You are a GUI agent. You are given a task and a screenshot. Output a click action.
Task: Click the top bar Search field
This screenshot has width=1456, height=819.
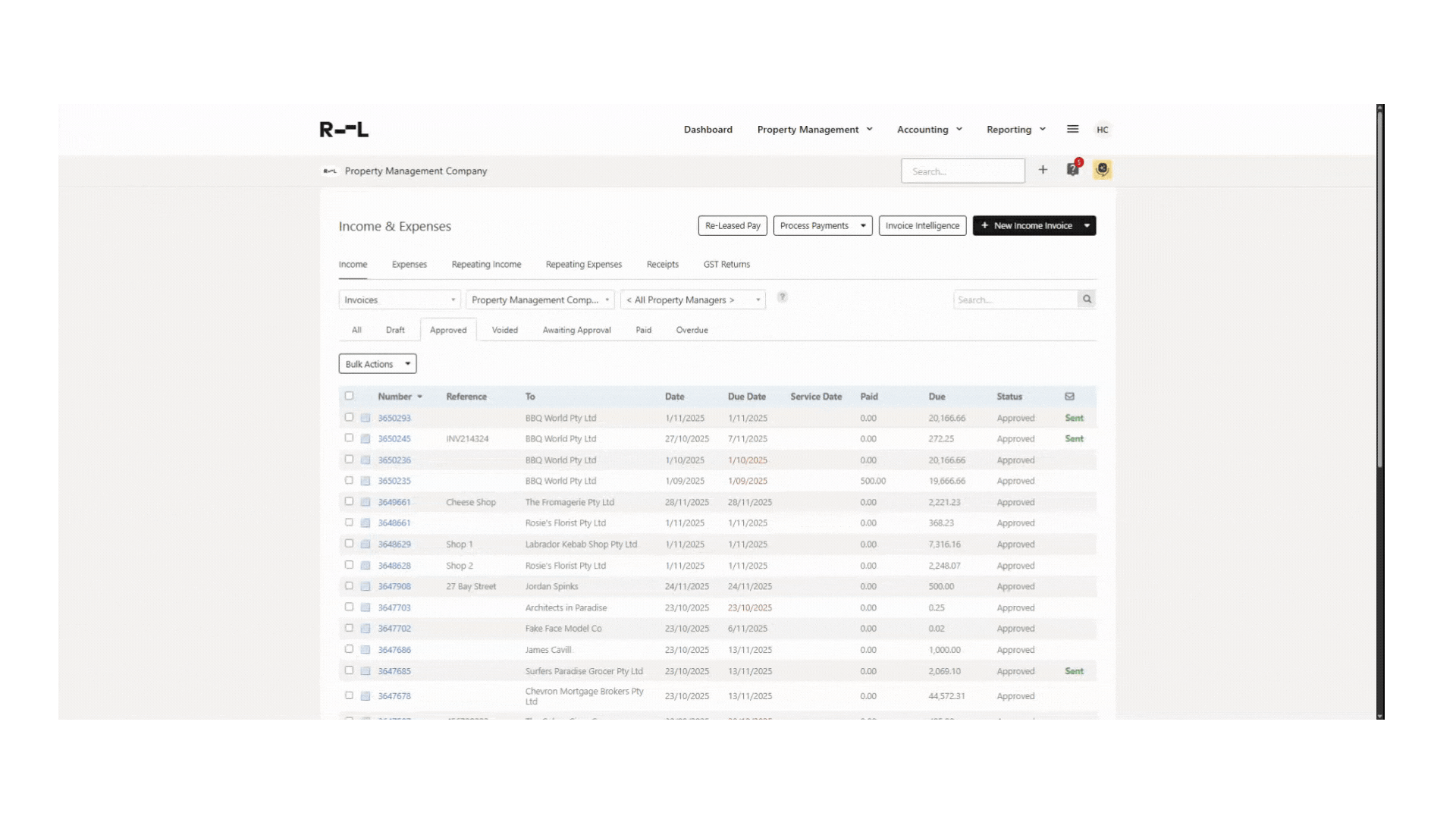pos(962,171)
